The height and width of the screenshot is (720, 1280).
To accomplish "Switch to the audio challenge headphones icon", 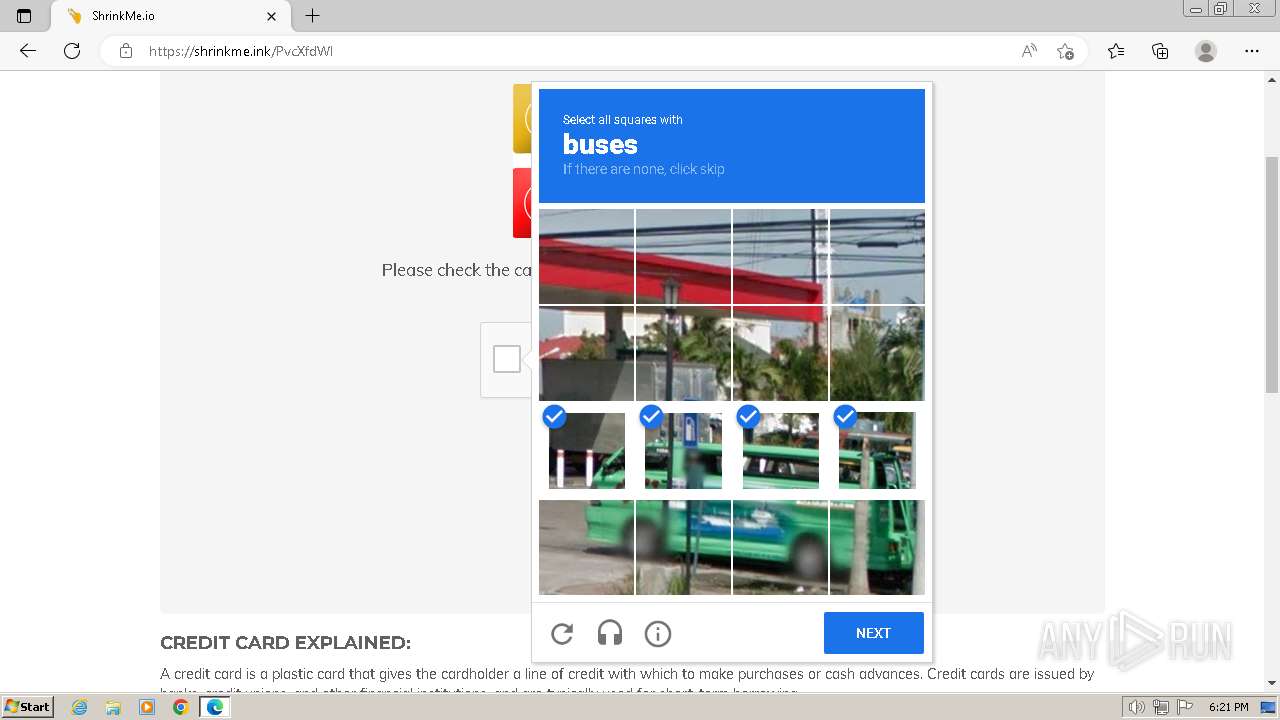I will pyautogui.click(x=610, y=633).
